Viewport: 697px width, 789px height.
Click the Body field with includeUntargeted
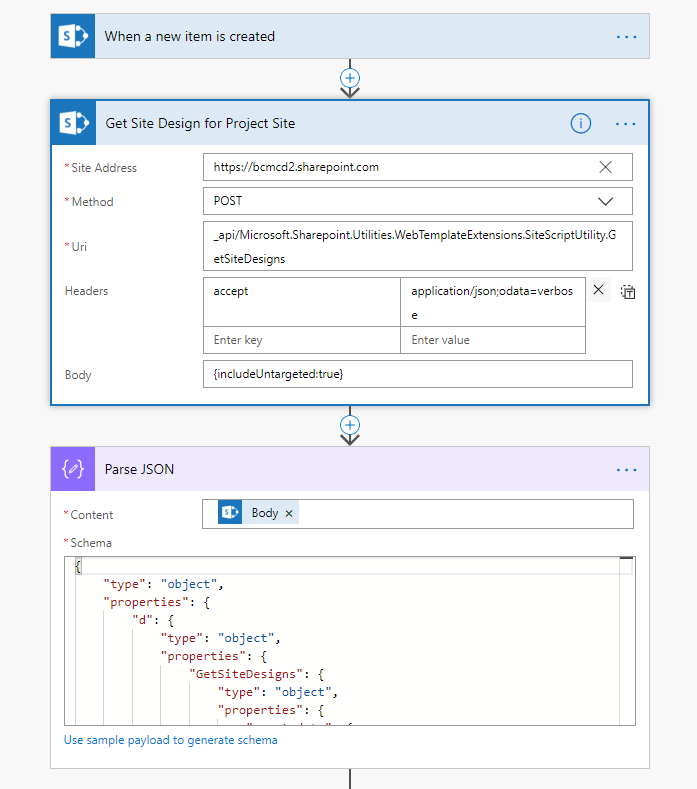tap(417, 374)
